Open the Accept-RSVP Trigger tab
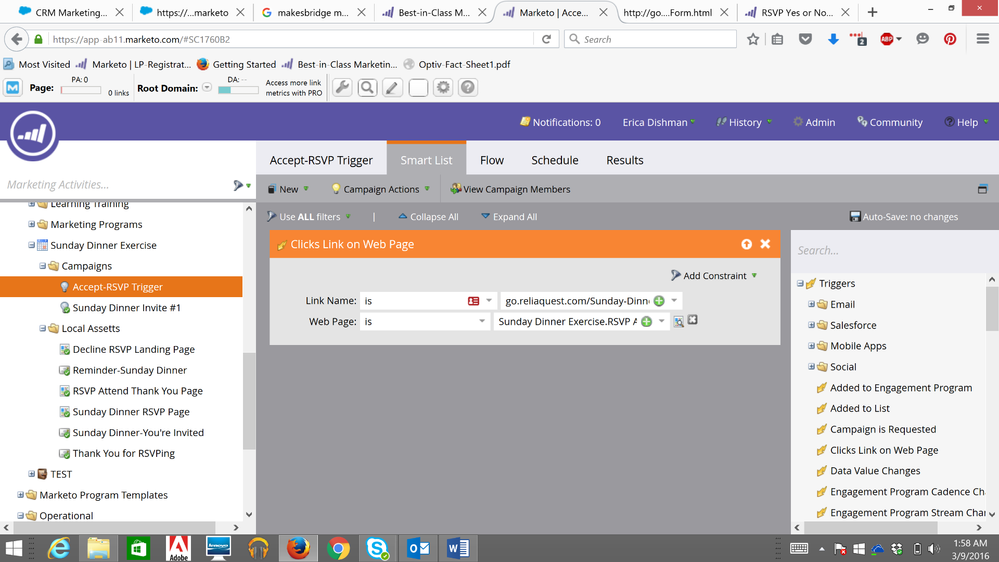999x562 pixels. 321,160
